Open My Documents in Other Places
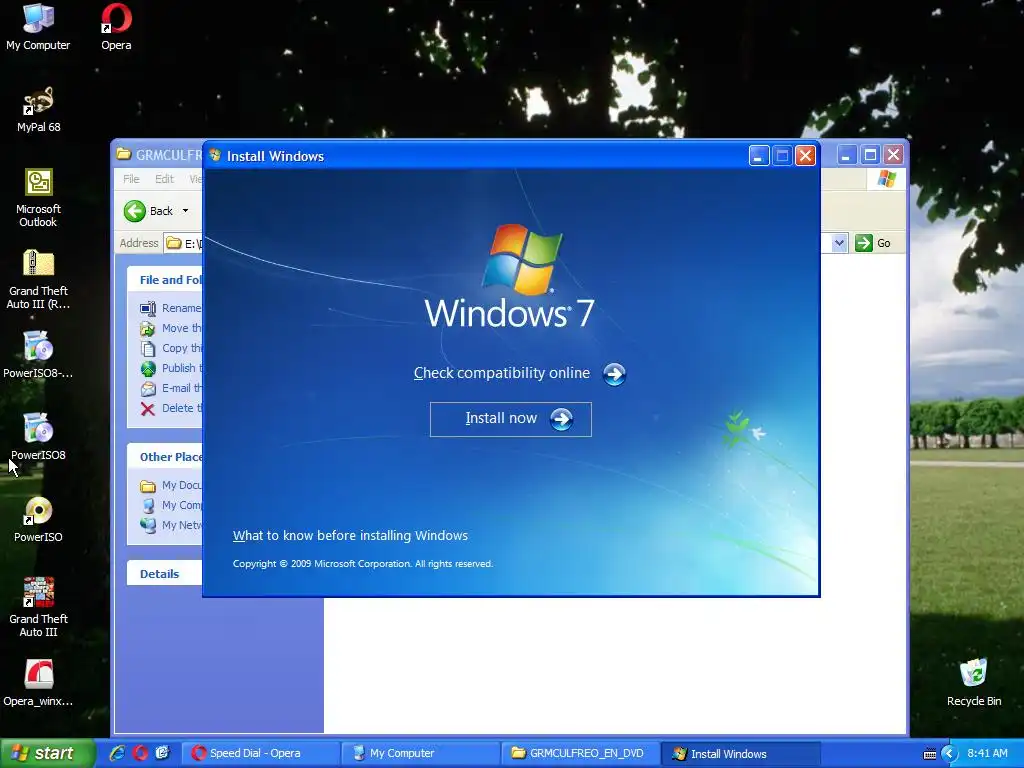Viewport: 1024px width, 768px height. pyautogui.click(x=171, y=485)
